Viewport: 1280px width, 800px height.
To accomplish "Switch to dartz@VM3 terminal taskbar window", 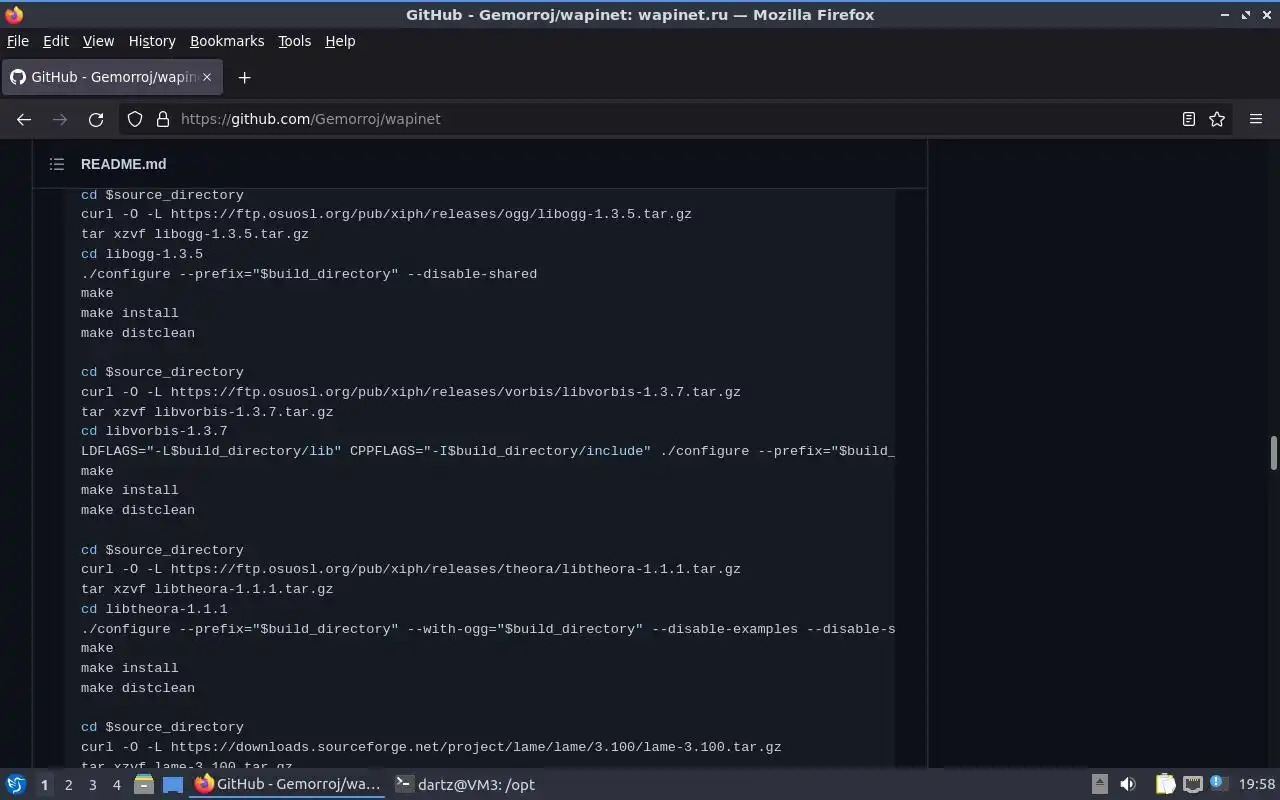I will pyautogui.click(x=465, y=785).
